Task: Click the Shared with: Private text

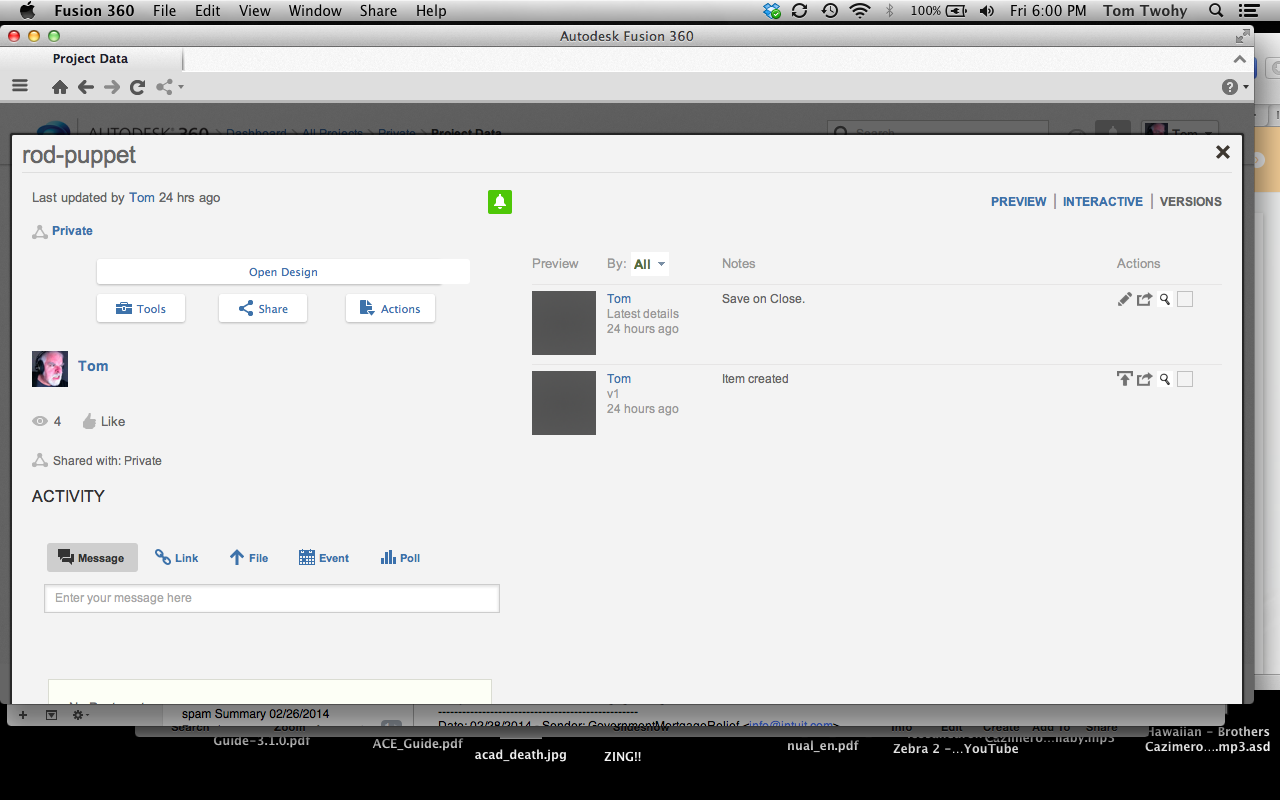Action: pos(107,461)
